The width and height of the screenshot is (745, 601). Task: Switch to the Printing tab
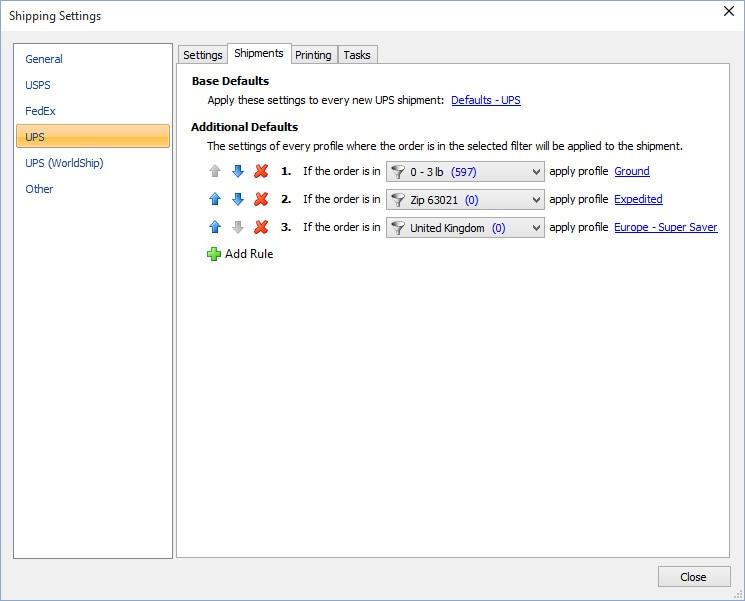click(x=314, y=55)
